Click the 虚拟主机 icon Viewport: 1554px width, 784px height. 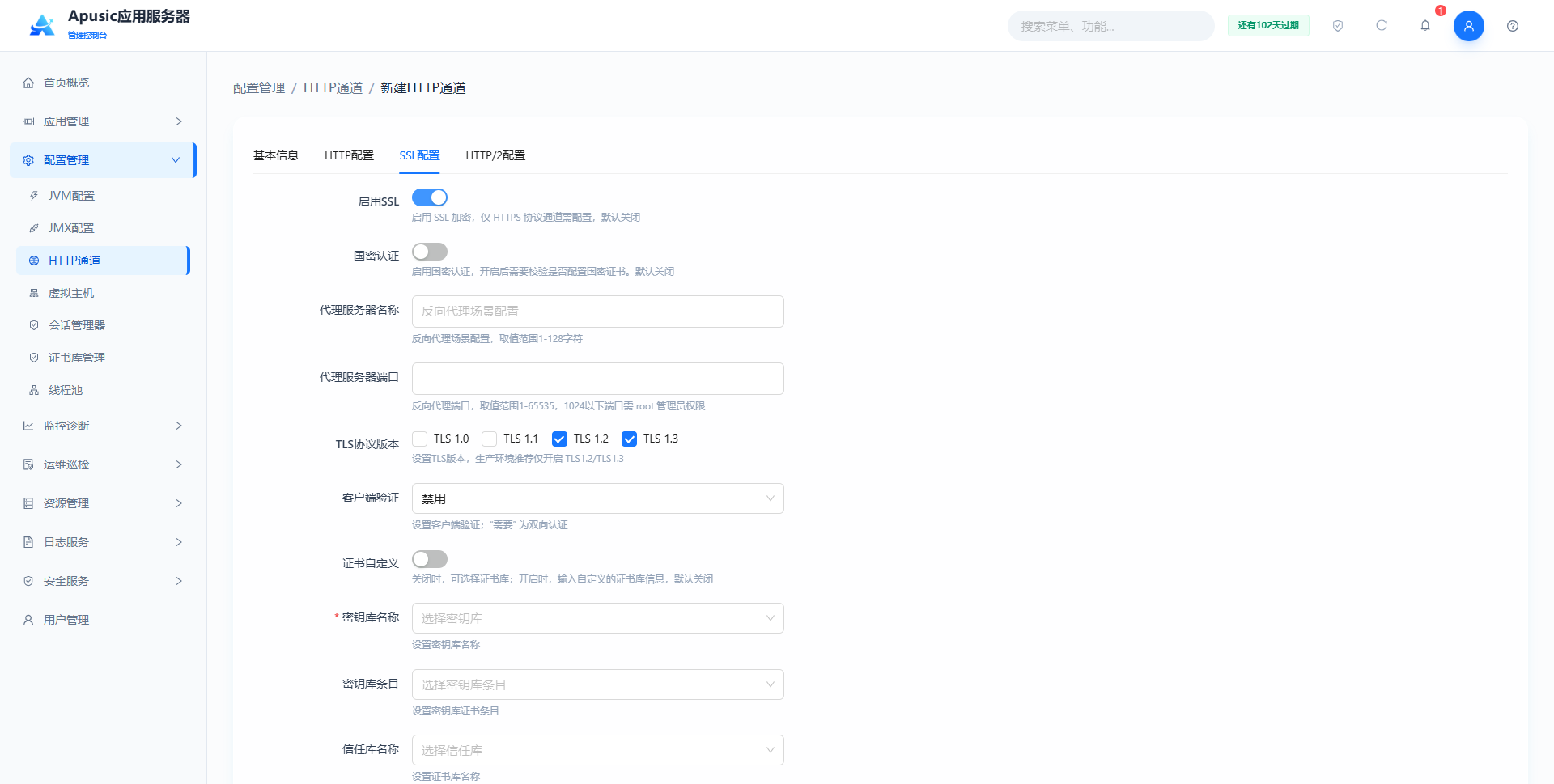[34, 293]
